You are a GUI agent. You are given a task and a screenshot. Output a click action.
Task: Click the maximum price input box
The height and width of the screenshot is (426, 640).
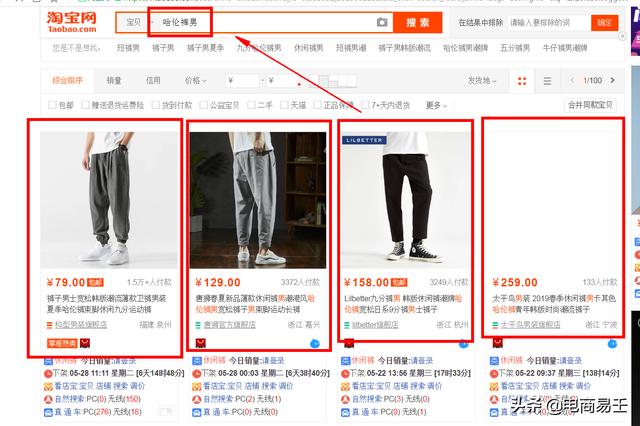284,81
